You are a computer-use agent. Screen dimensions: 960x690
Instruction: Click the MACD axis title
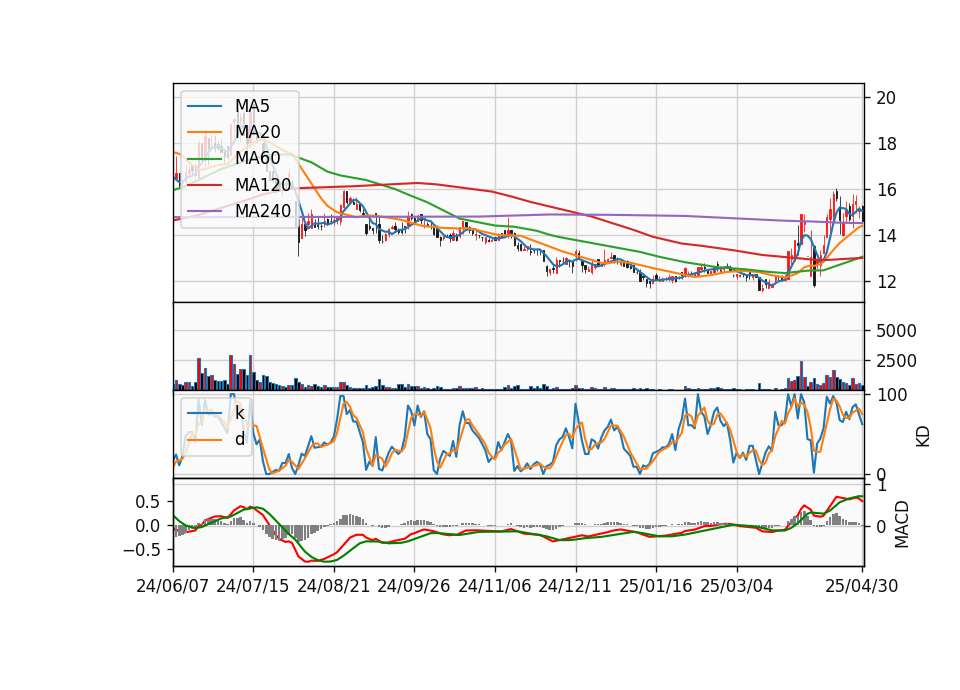pos(902,524)
